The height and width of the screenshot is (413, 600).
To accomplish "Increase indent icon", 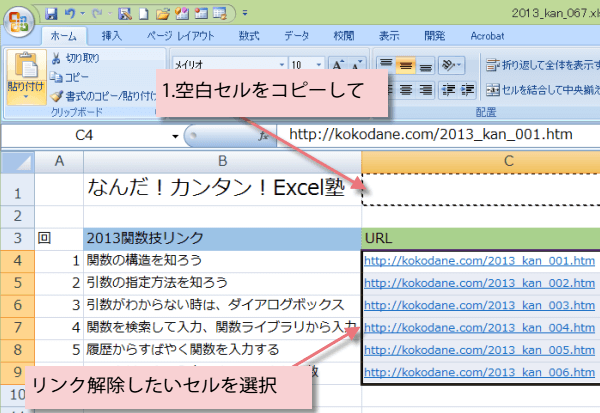I will pos(468,90).
